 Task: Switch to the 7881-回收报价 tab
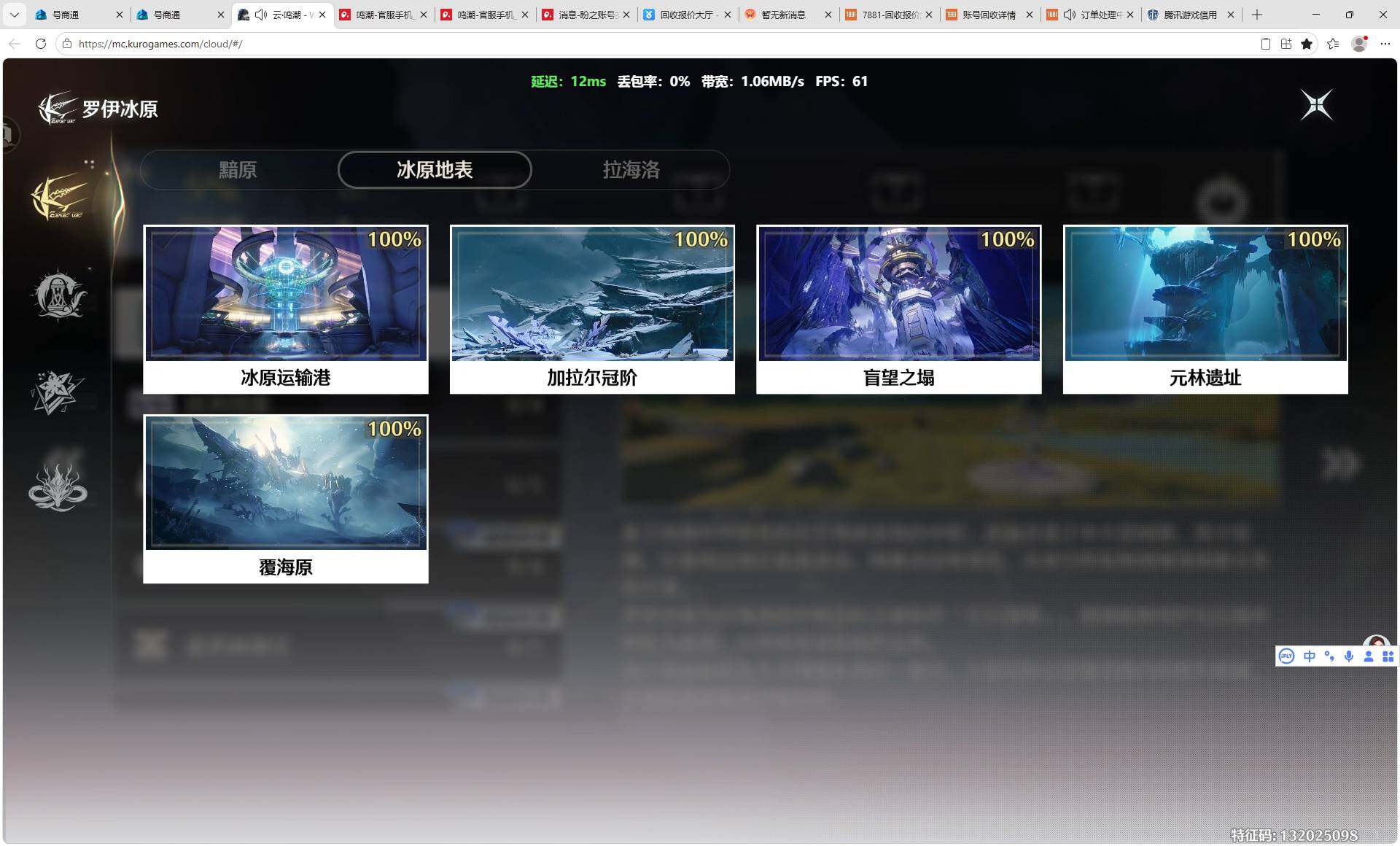tap(888, 15)
